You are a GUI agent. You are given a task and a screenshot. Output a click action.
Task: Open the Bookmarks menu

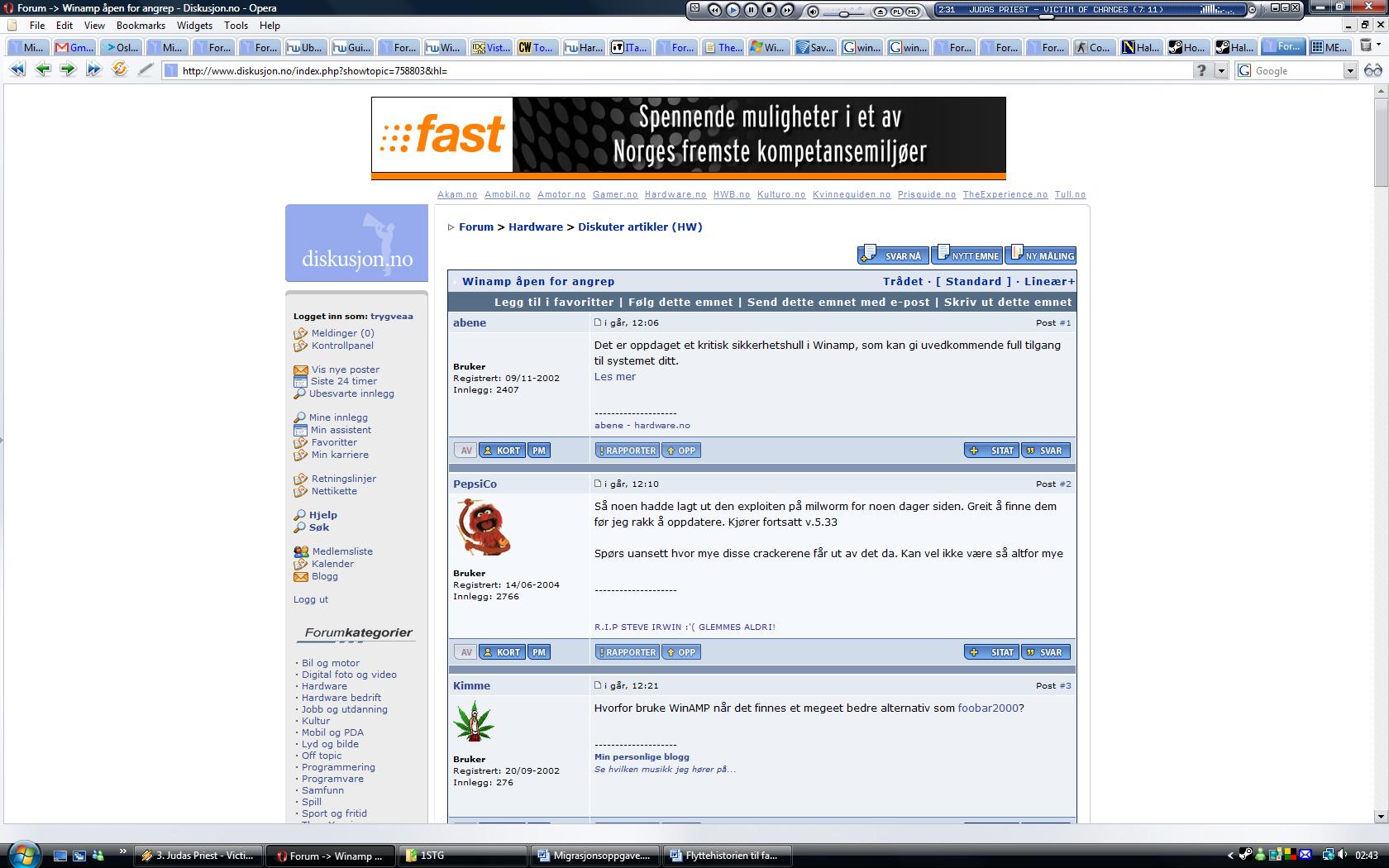(141, 26)
